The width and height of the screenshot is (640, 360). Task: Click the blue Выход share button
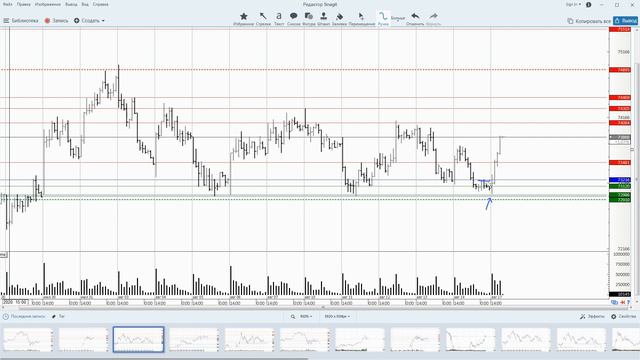[625, 20]
